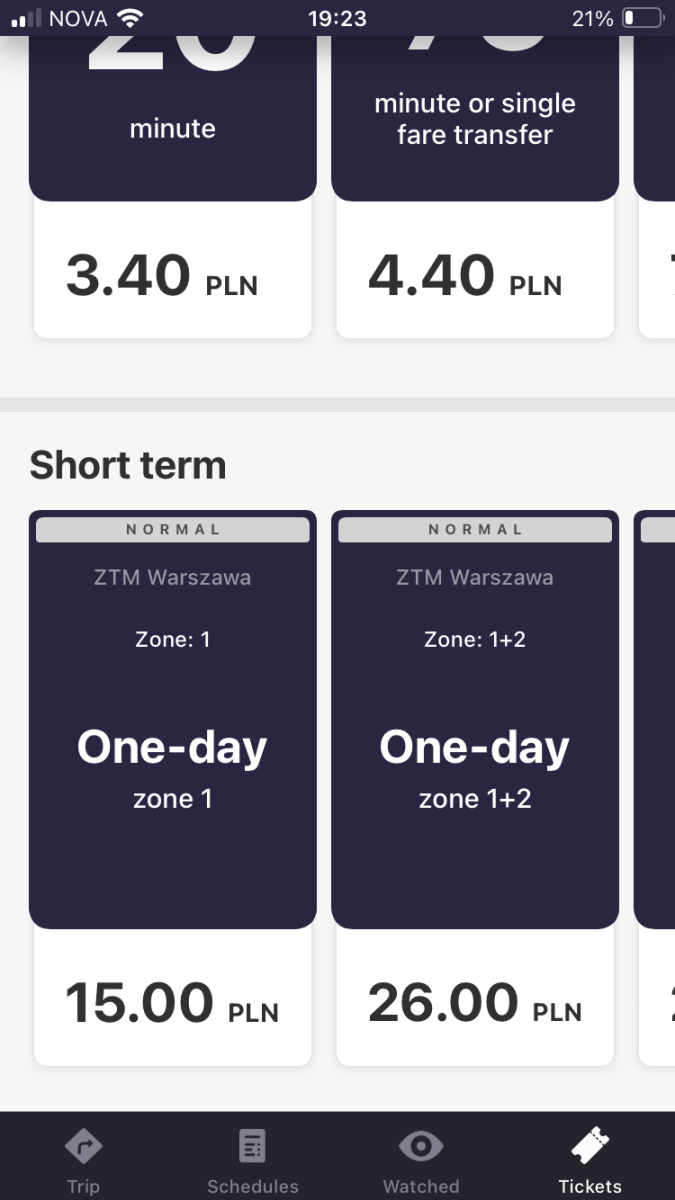Switch to the Watched tab label
Screen dimensions: 675x1200
coord(421,1186)
